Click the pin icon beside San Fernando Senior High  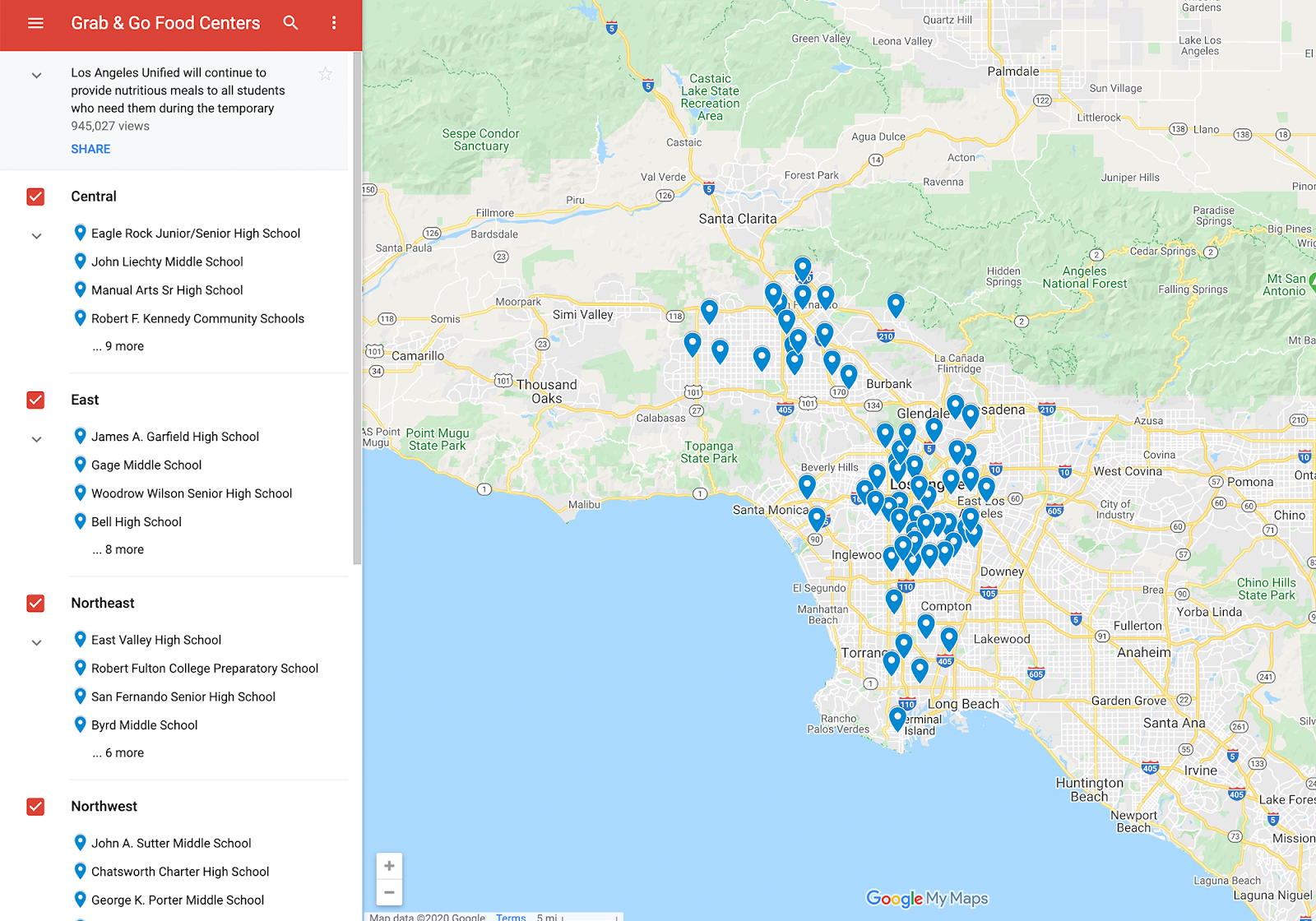tap(80, 696)
